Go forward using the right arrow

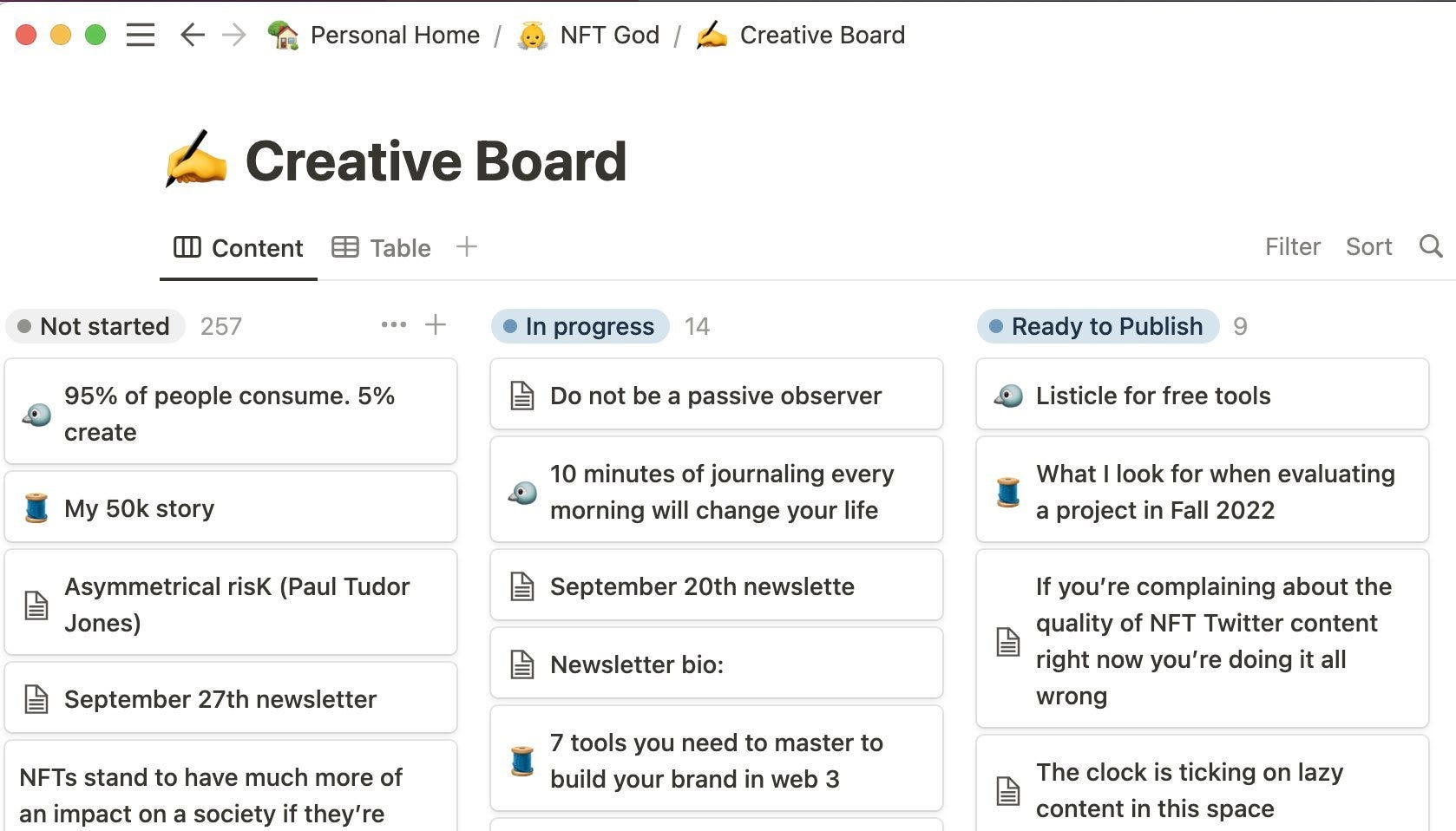pos(234,36)
